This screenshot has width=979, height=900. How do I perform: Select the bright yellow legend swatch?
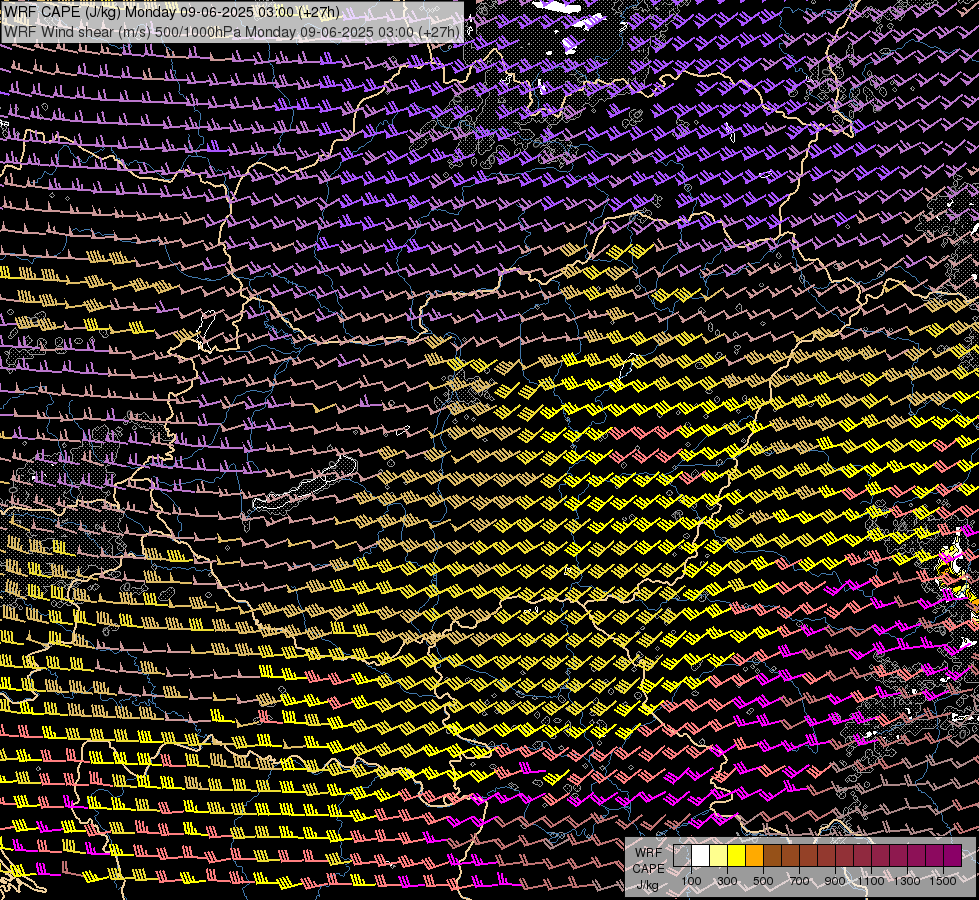[x=736, y=856]
